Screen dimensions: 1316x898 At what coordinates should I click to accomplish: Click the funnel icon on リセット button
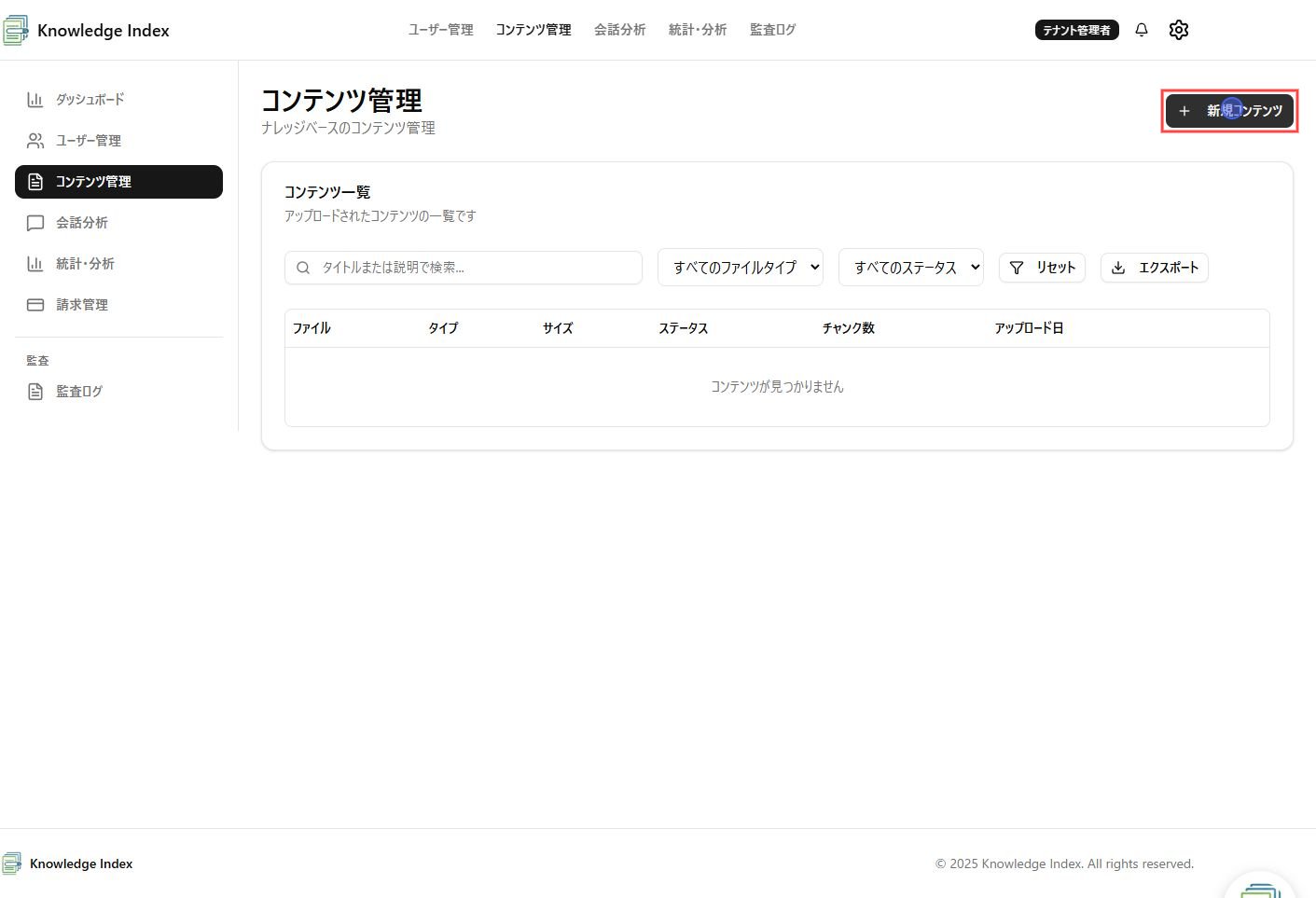pos(1017,268)
